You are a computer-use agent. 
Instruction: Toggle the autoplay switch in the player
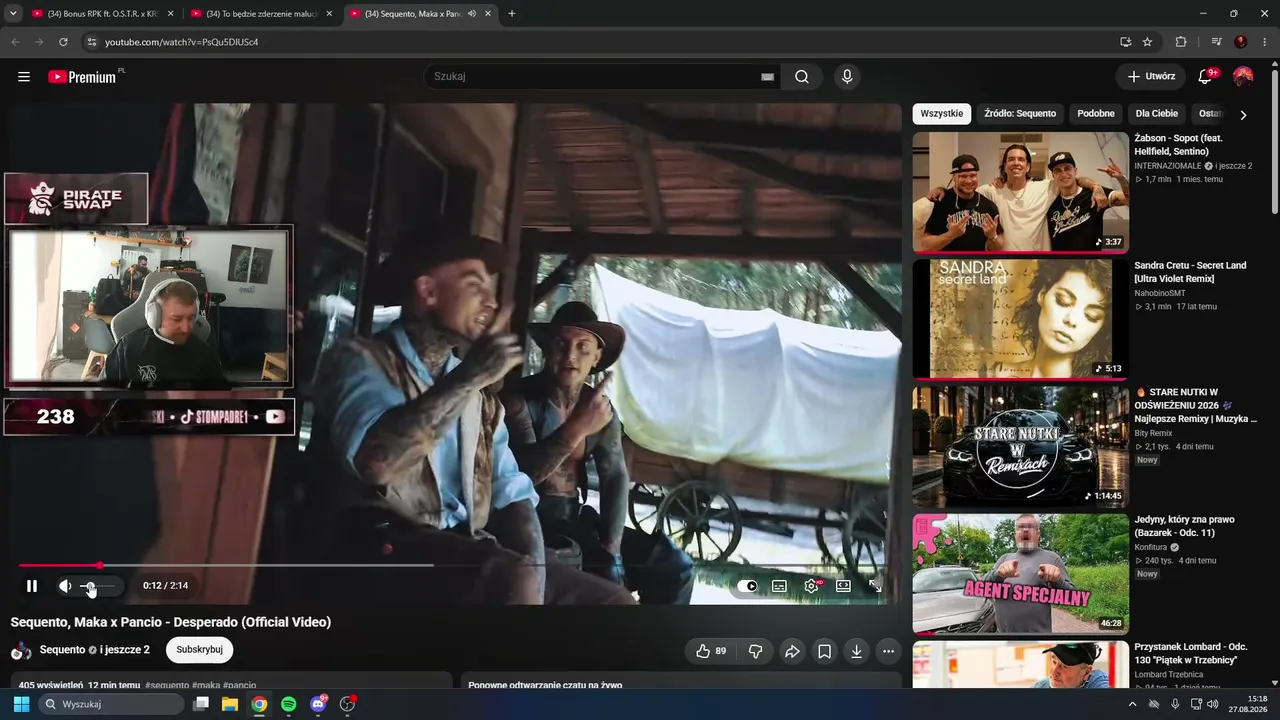(x=747, y=586)
